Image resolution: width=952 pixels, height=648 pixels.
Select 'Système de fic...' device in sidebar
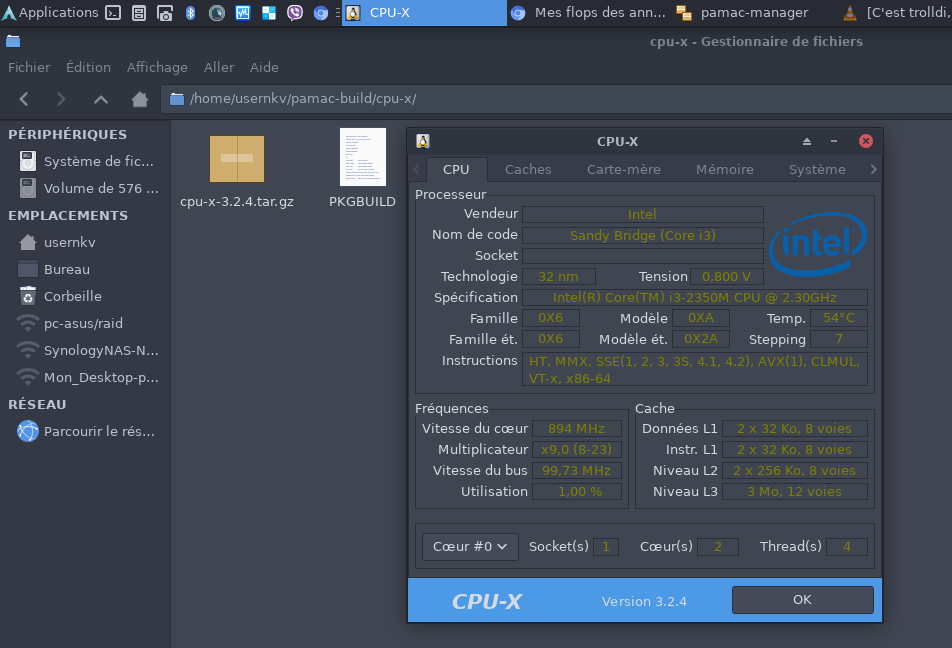pos(86,162)
